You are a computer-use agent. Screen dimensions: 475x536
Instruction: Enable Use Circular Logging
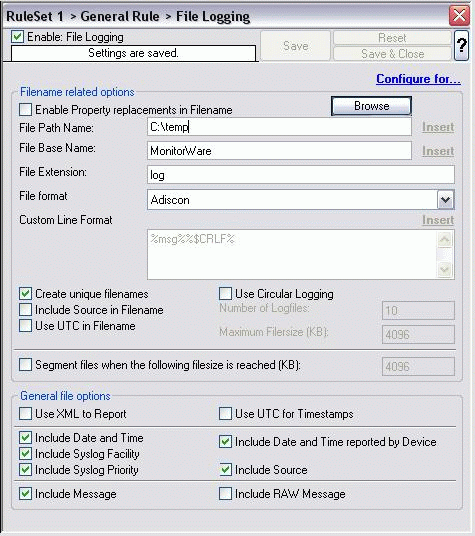coord(225,293)
